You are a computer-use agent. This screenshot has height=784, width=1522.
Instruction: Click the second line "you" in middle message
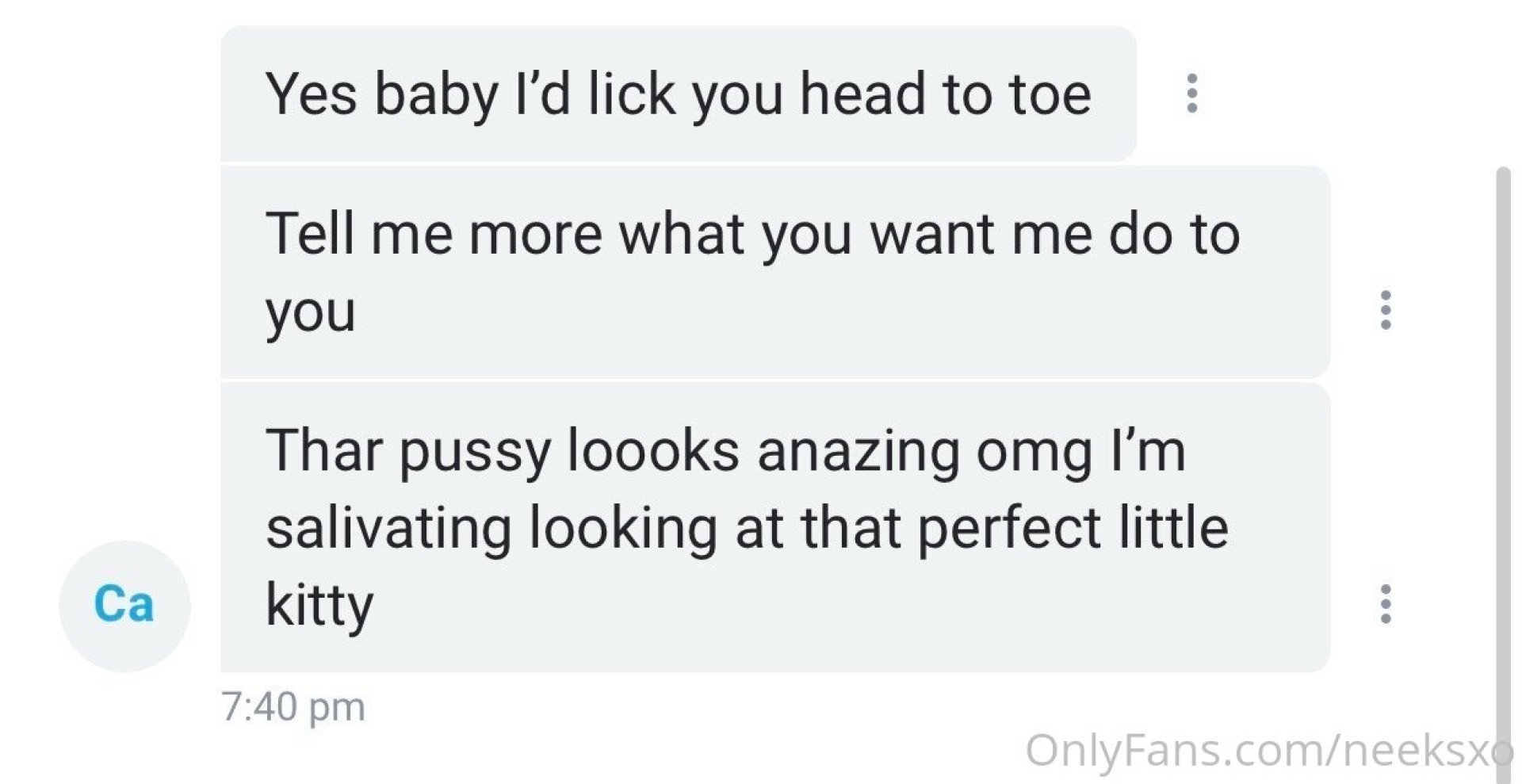point(311,313)
